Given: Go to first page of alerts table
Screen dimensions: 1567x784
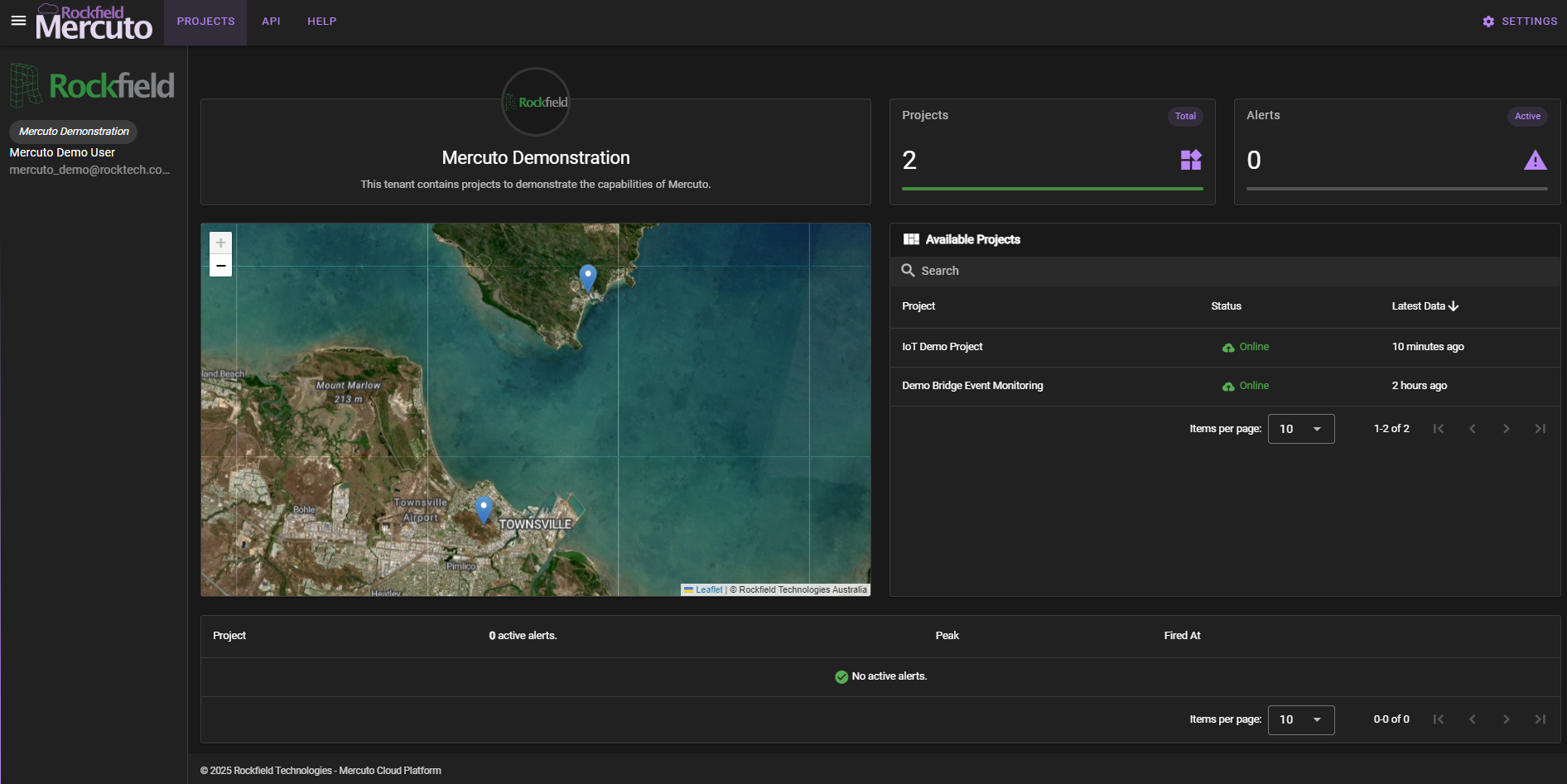Looking at the screenshot, I should [1439, 719].
